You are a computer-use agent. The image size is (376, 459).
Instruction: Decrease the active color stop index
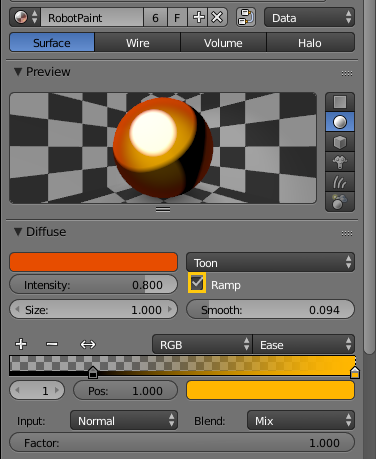[17, 390]
